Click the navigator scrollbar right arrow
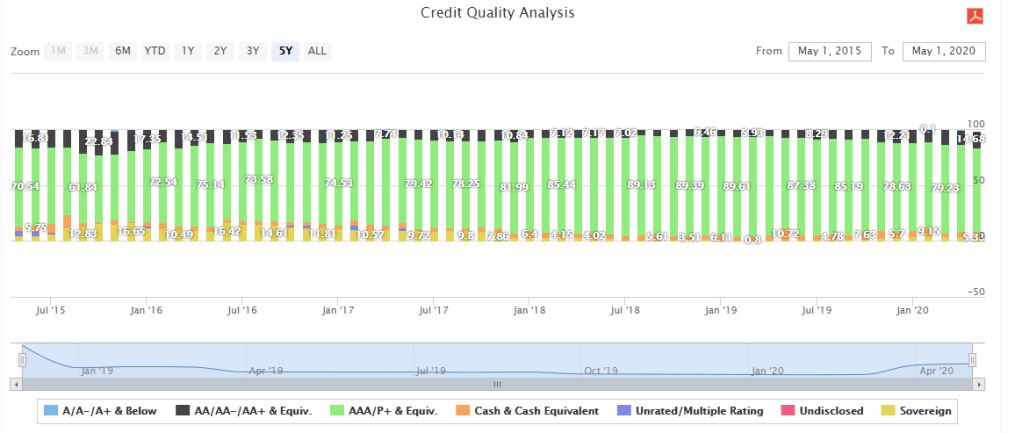 (979, 383)
